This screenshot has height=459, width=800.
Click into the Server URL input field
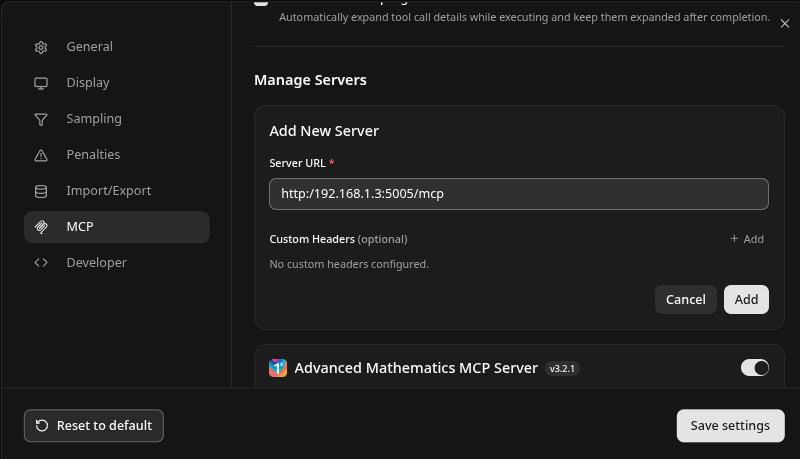tap(518, 194)
